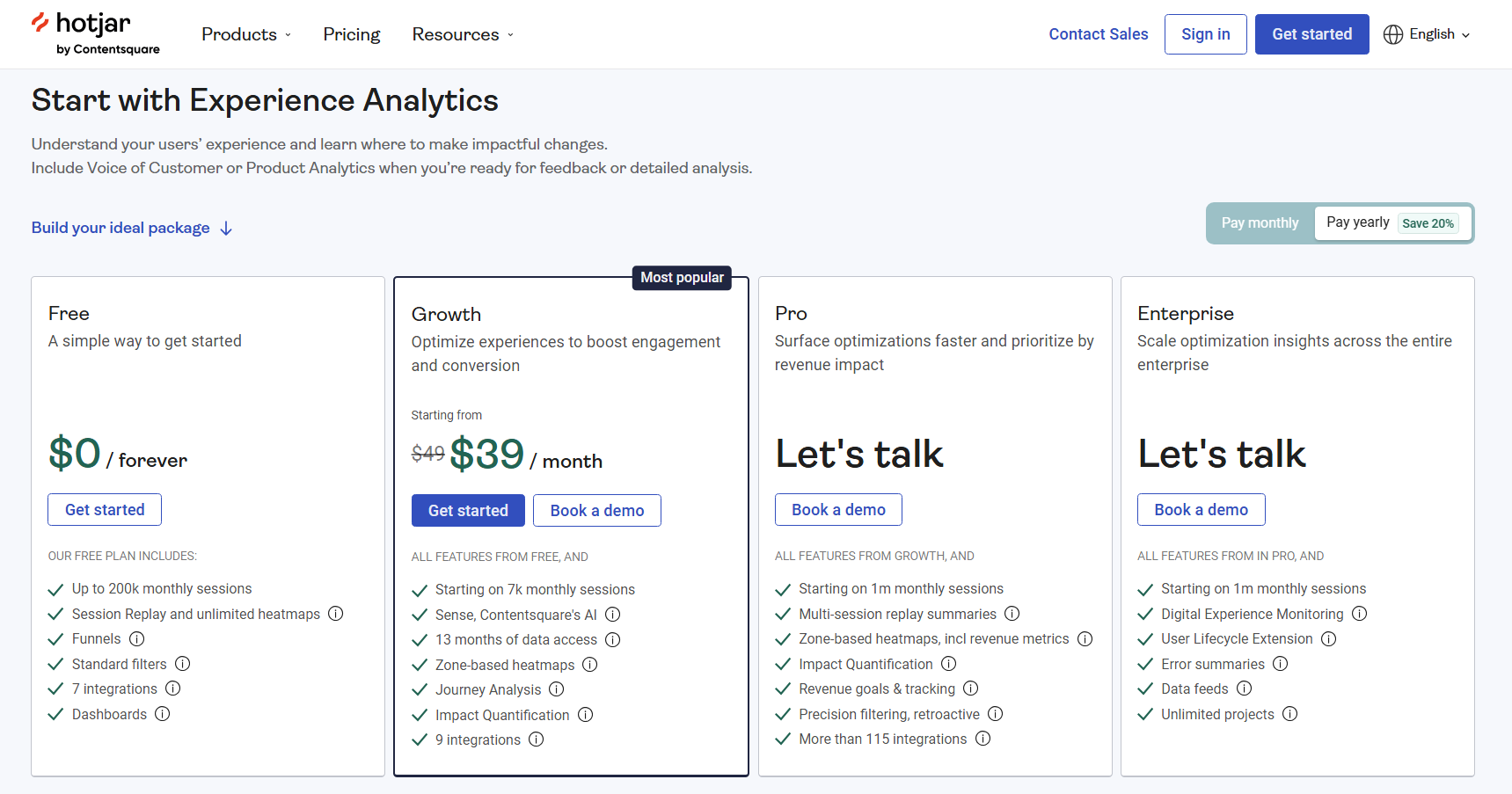Open info icon beside Funnels
1512x794 pixels.
(137, 638)
